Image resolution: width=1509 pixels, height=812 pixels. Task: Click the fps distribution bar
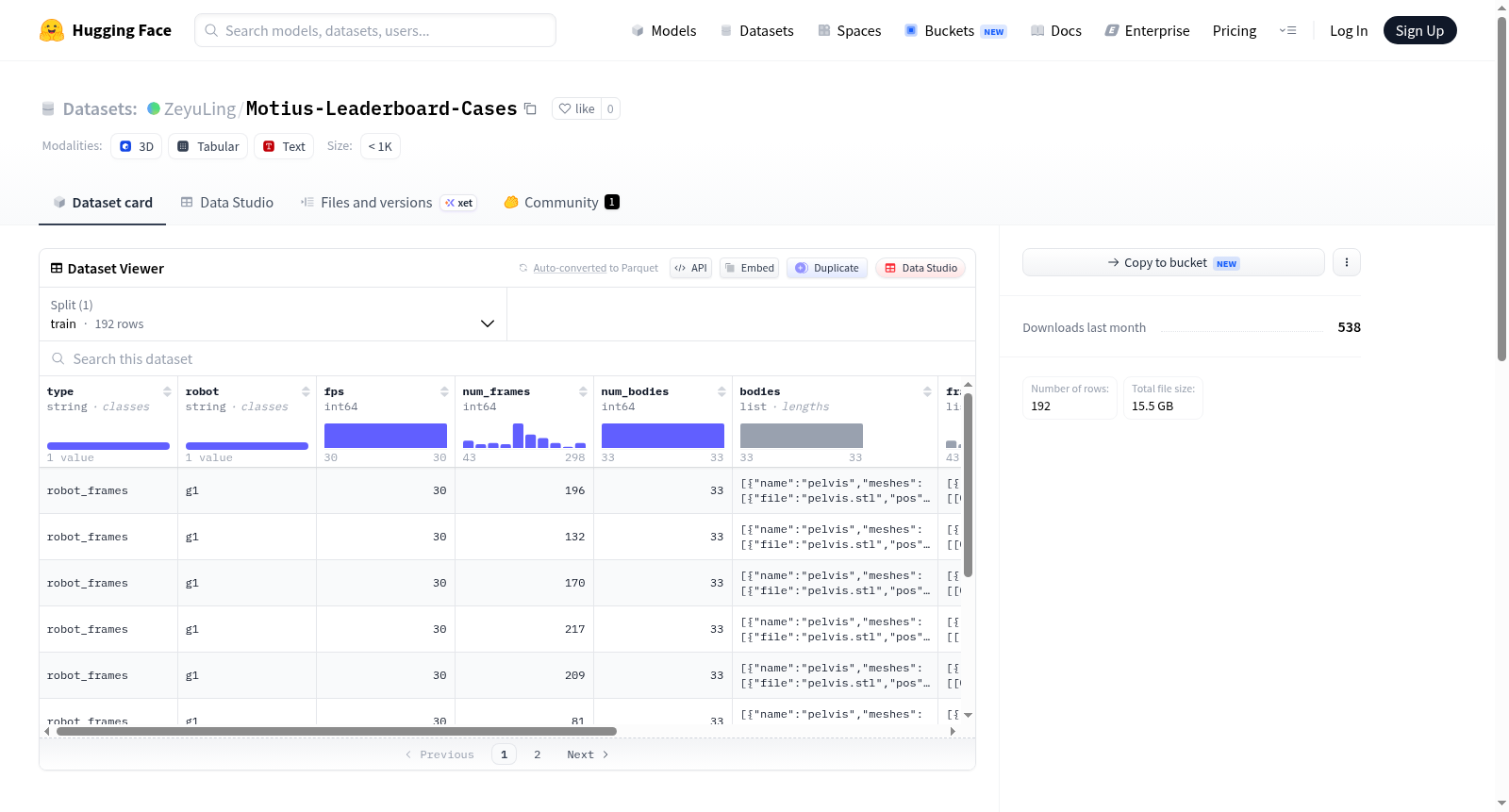pyautogui.click(x=386, y=436)
